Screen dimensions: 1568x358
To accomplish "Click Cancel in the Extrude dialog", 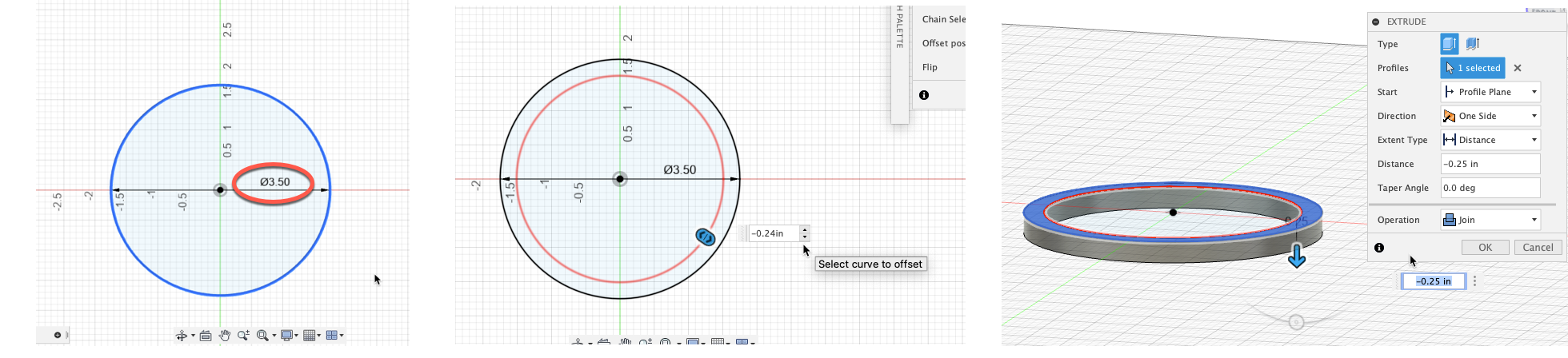I will click(x=1538, y=248).
